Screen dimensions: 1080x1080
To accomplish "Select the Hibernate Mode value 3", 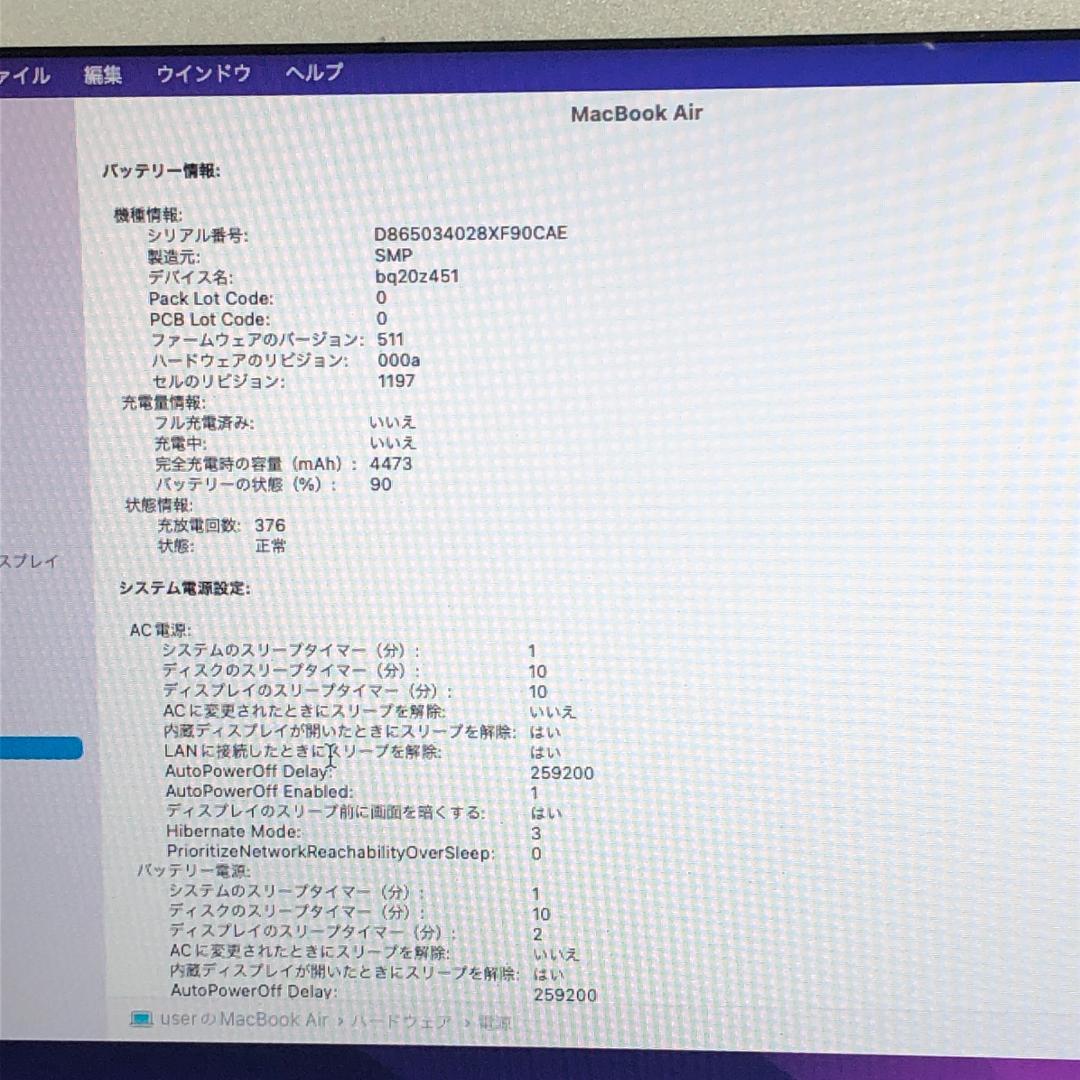I will [535, 832].
